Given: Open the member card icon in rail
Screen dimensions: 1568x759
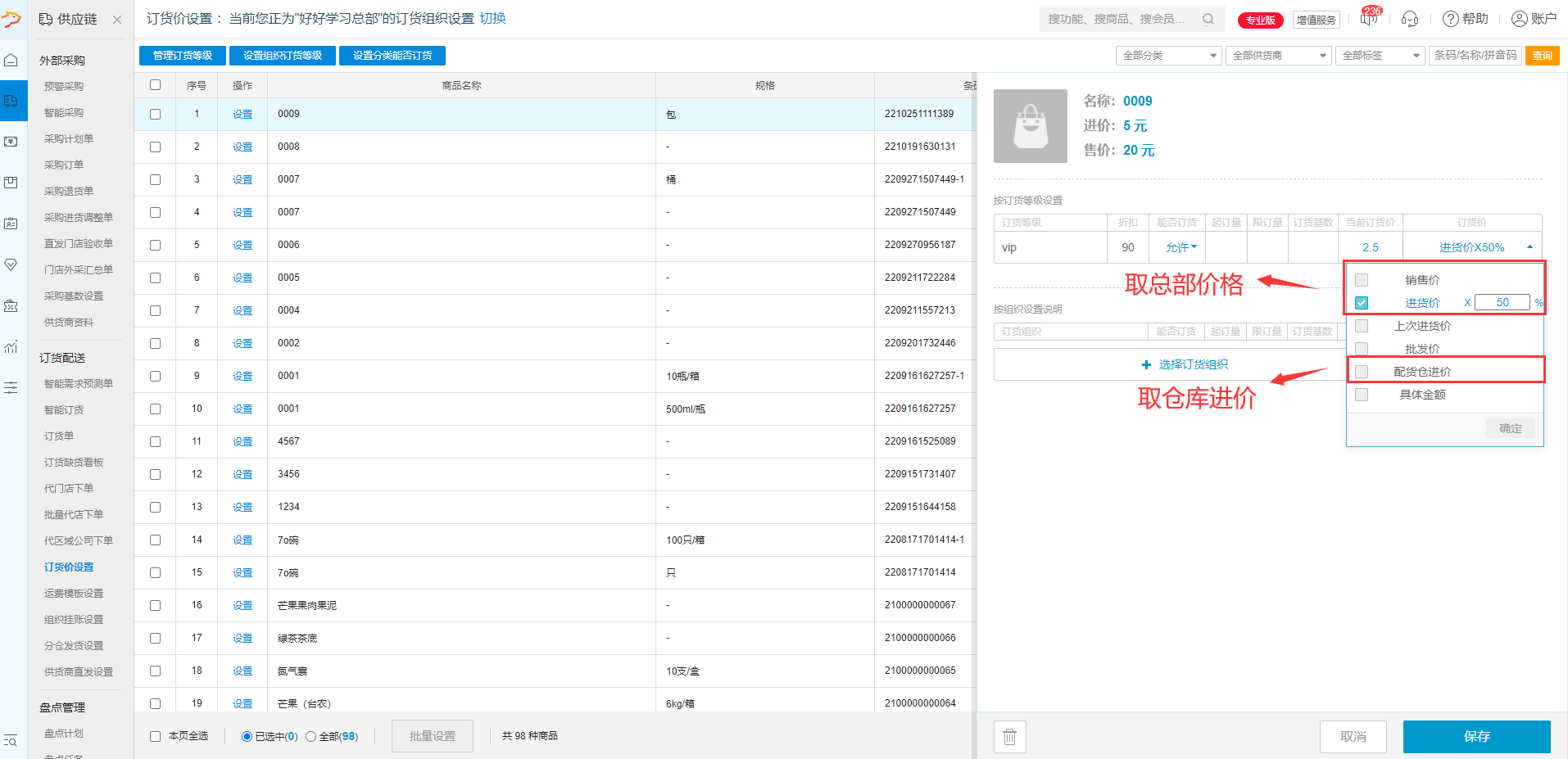Looking at the screenshot, I should coord(11,224).
